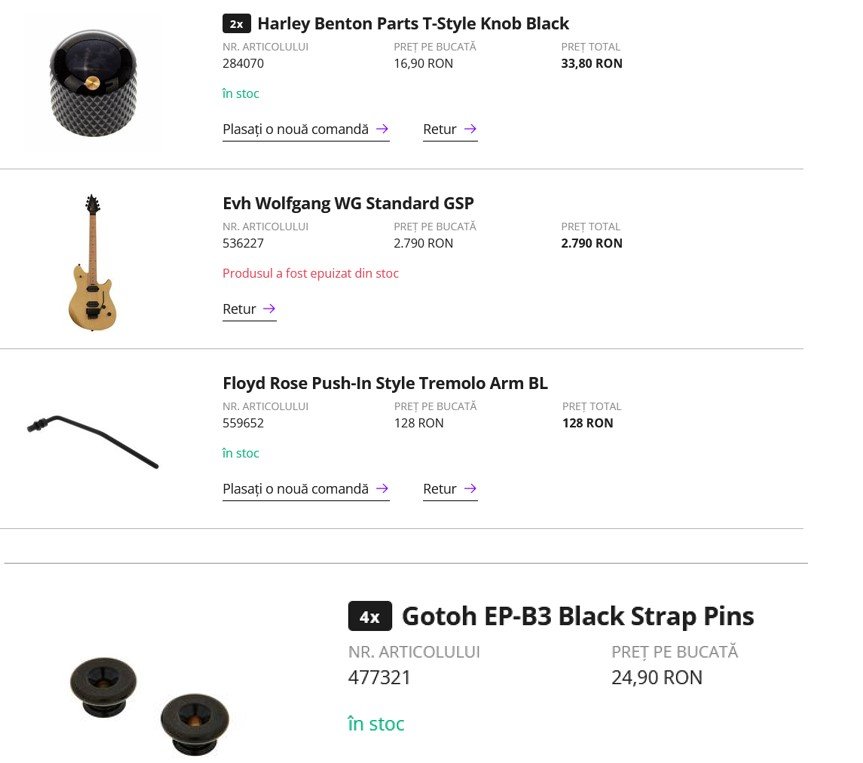Screen dimensions: 863x763
Task: Click arrow icon beside tremolo arm Retur
Action: (x=470, y=489)
